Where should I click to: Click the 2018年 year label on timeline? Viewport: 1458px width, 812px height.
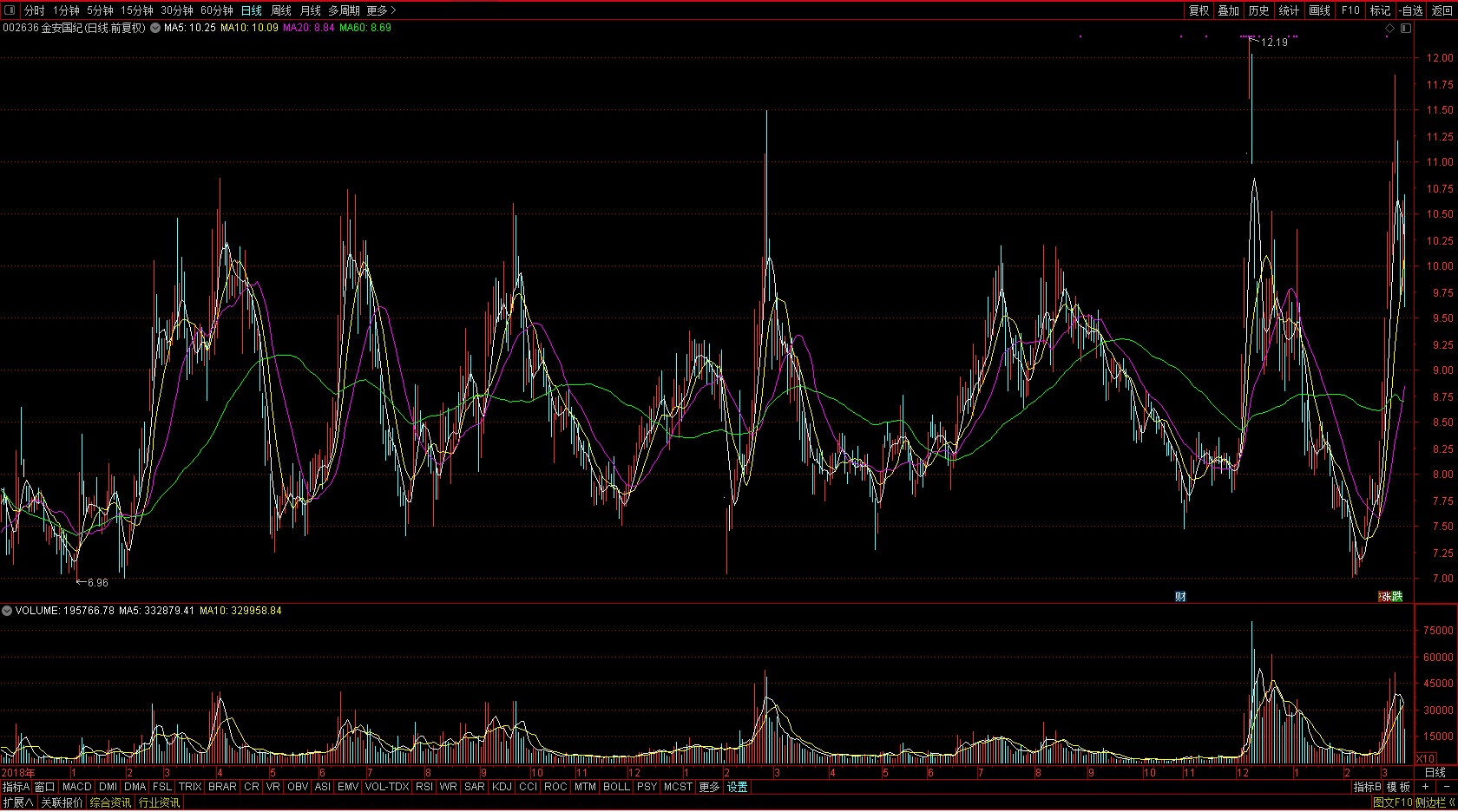coord(18,772)
